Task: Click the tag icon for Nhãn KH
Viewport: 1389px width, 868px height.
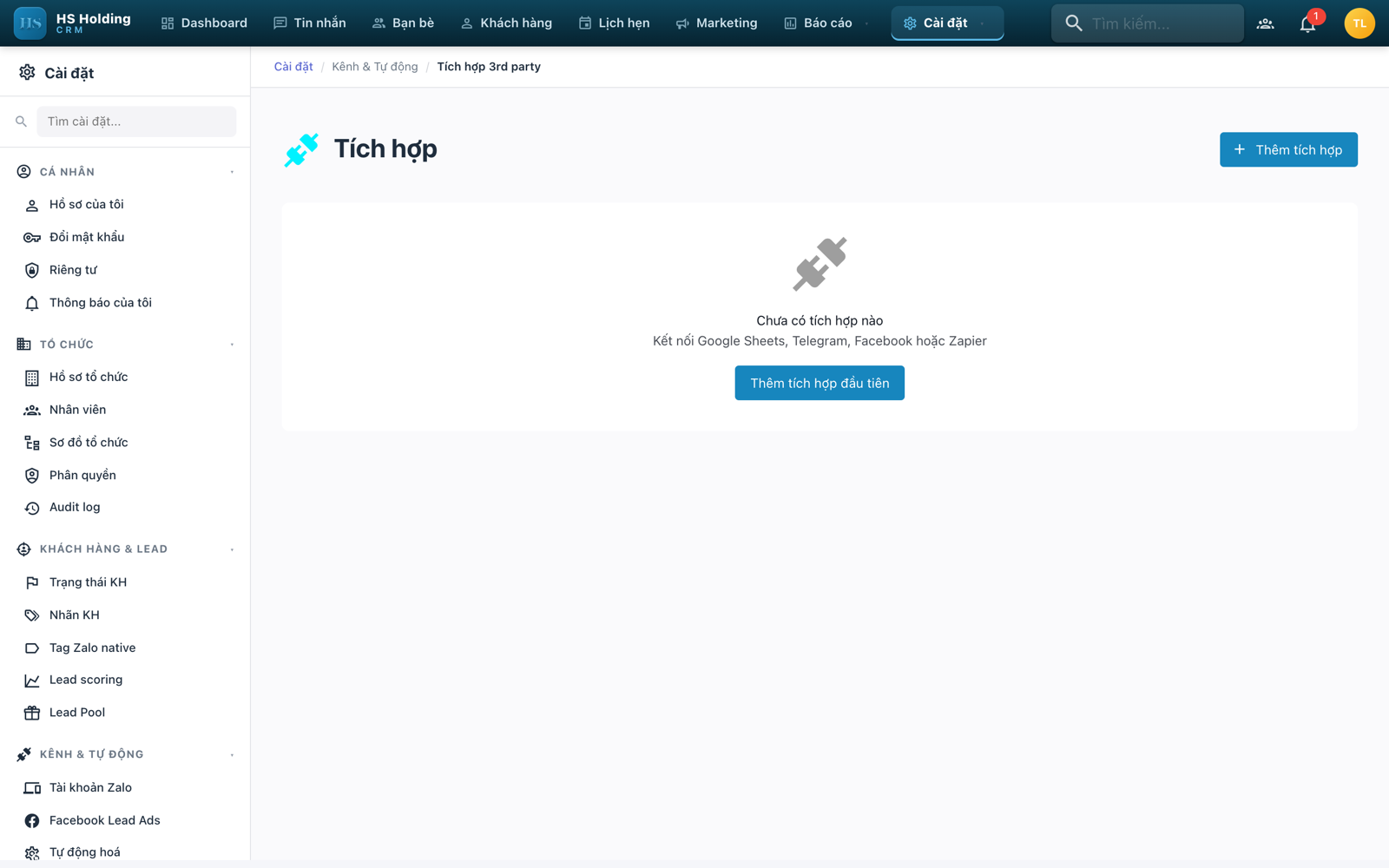Action: (x=32, y=615)
